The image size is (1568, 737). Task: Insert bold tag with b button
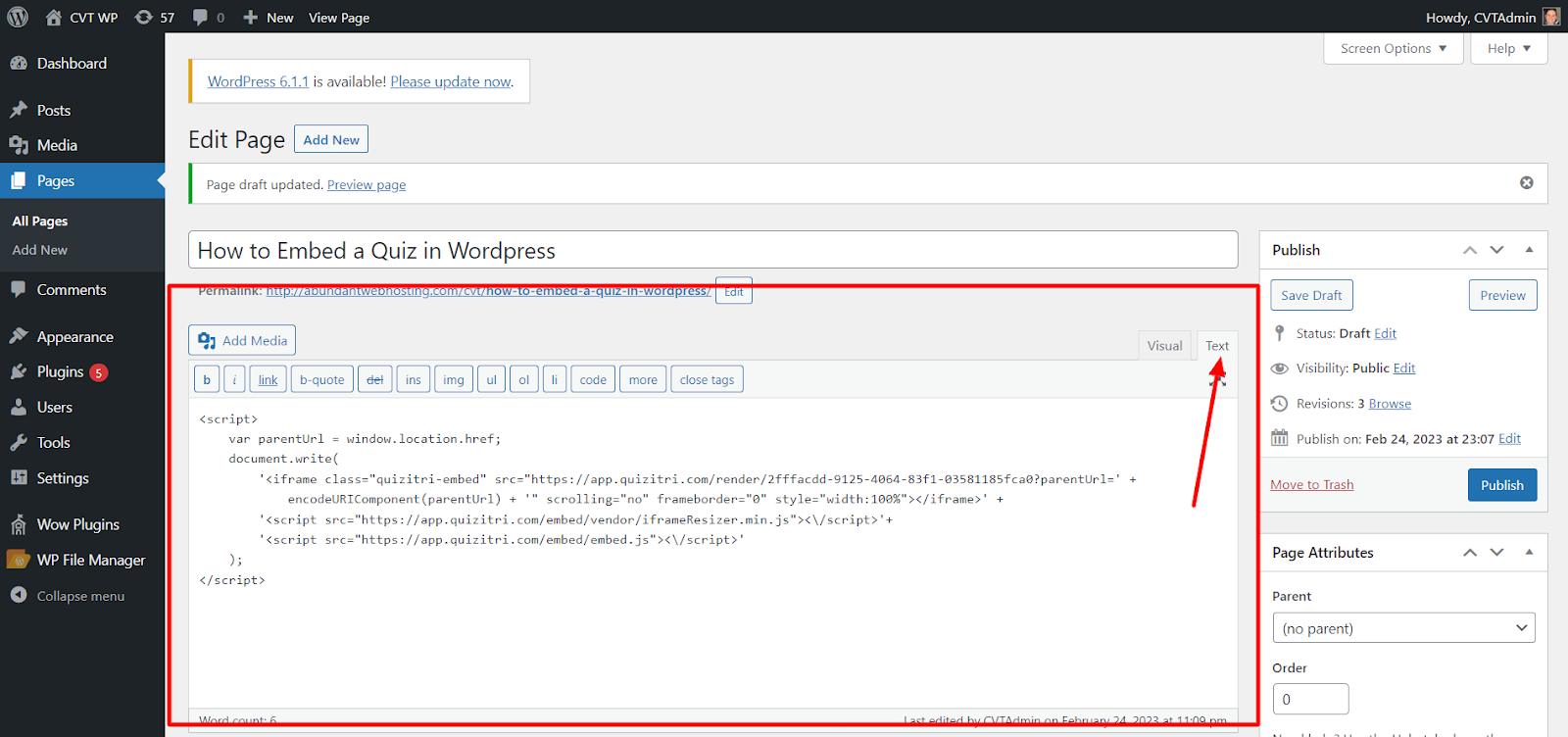coord(207,379)
